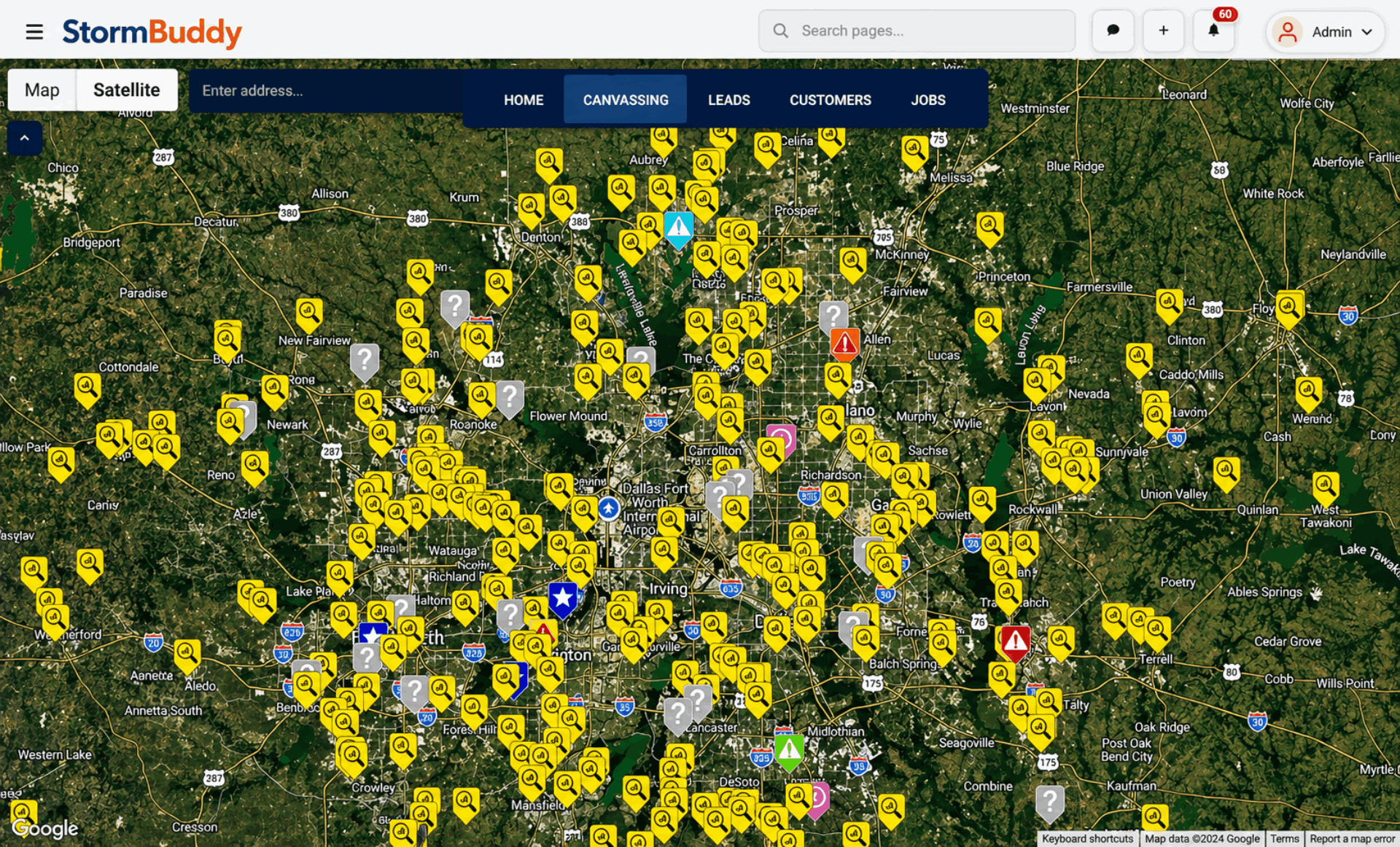The height and width of the screenshot is (847, 1400).
Task: Click the red alert marker near Forney
Action: [1015, 641]
